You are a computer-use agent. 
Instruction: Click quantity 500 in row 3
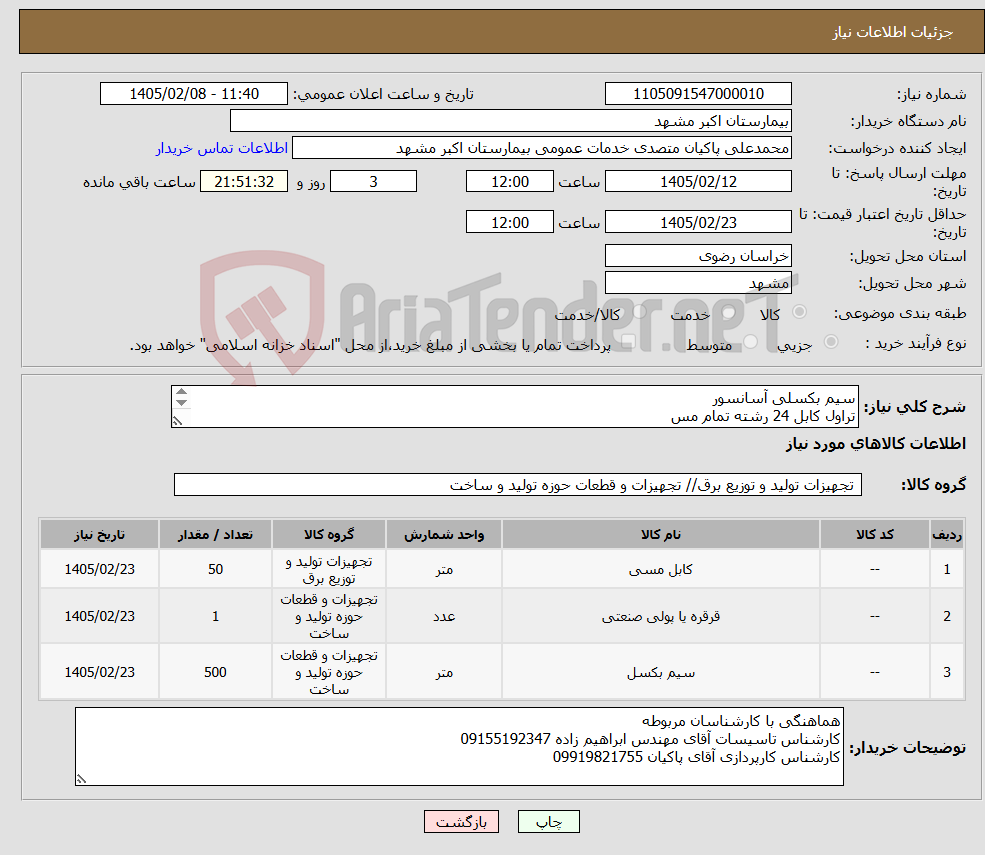coord(215,672)
